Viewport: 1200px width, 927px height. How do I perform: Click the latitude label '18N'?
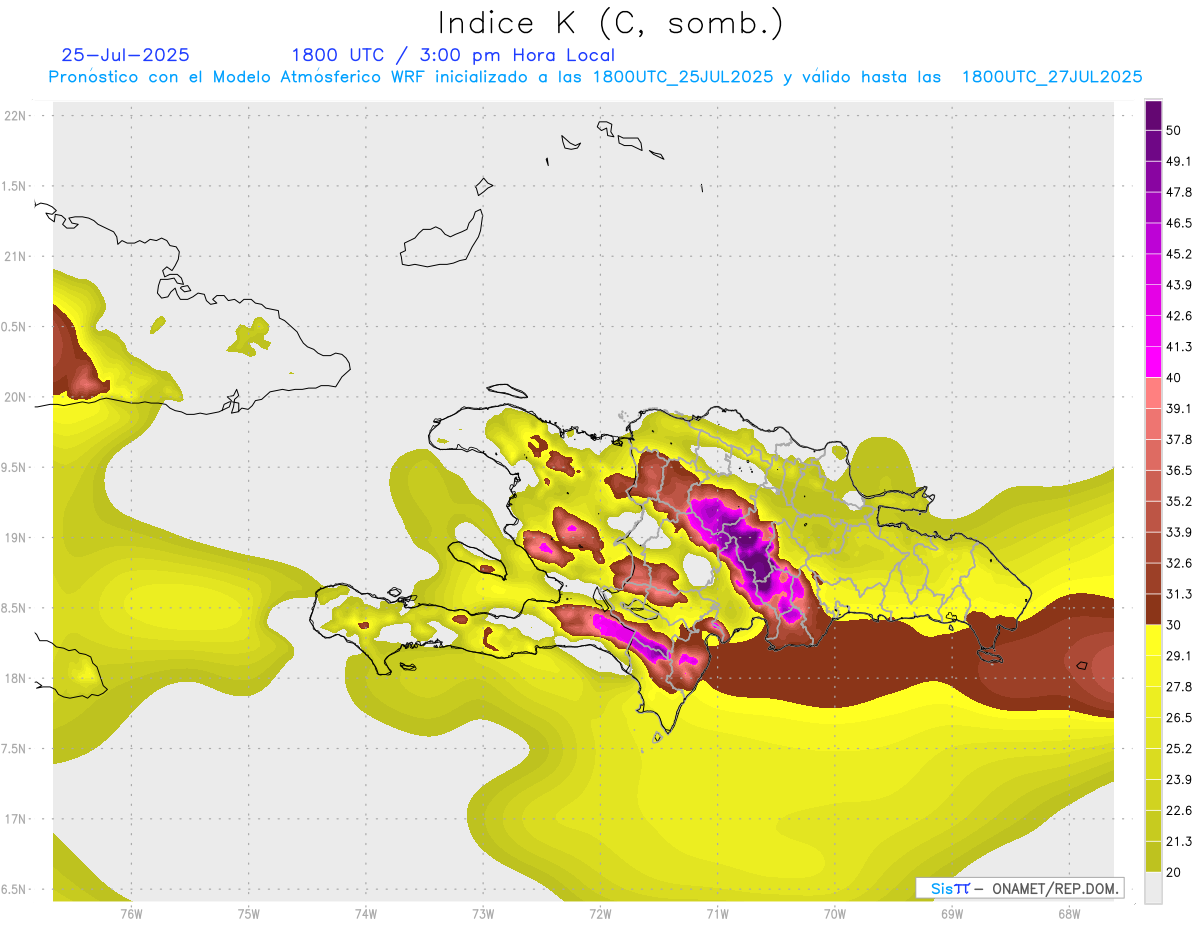tap(15, 679)
